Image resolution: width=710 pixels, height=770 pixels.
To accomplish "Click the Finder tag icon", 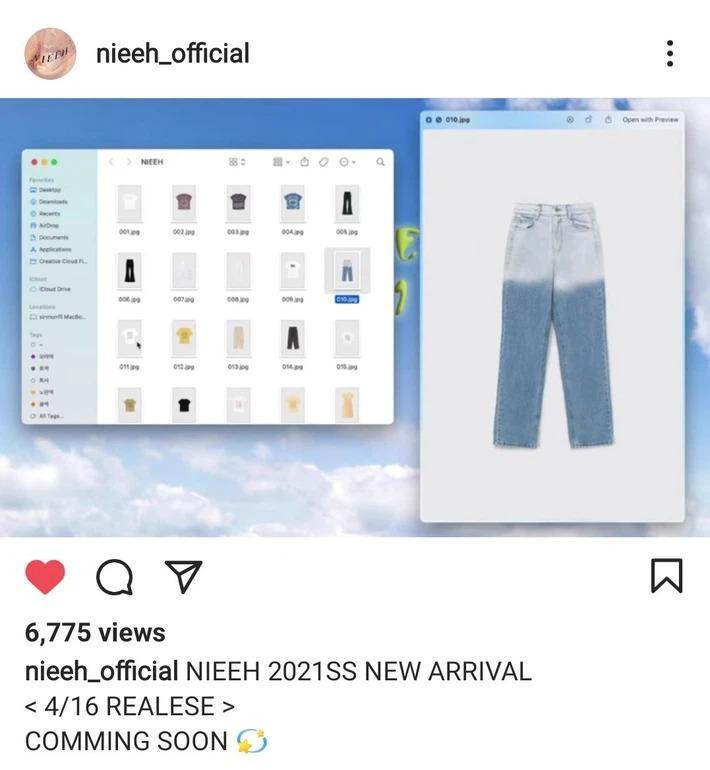I will point(323,162).
